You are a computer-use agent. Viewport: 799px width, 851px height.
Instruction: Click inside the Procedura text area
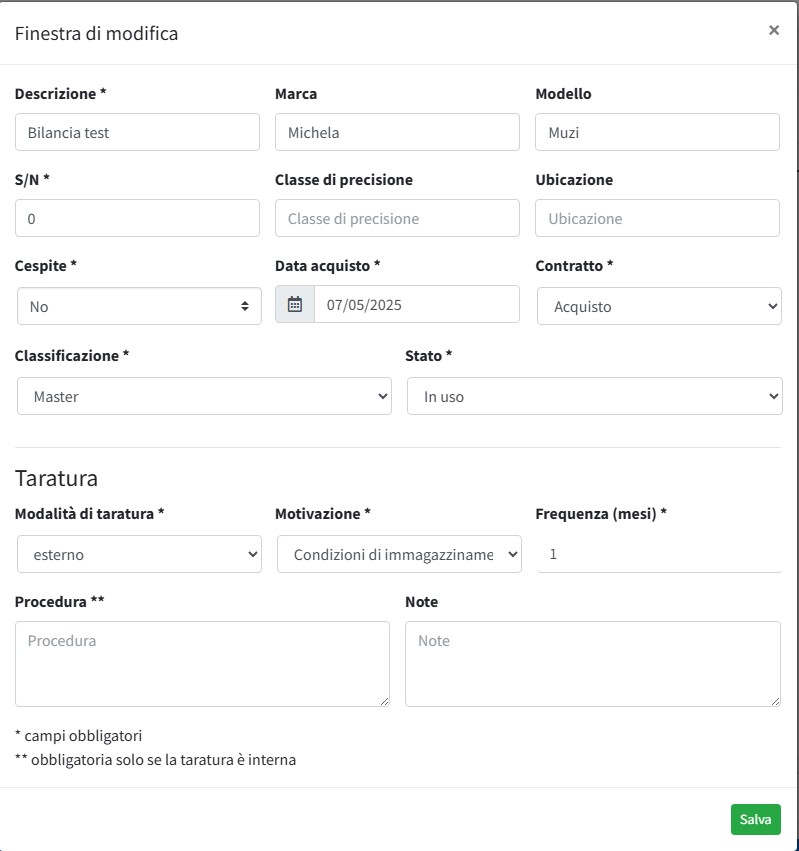tap(202, 663)
